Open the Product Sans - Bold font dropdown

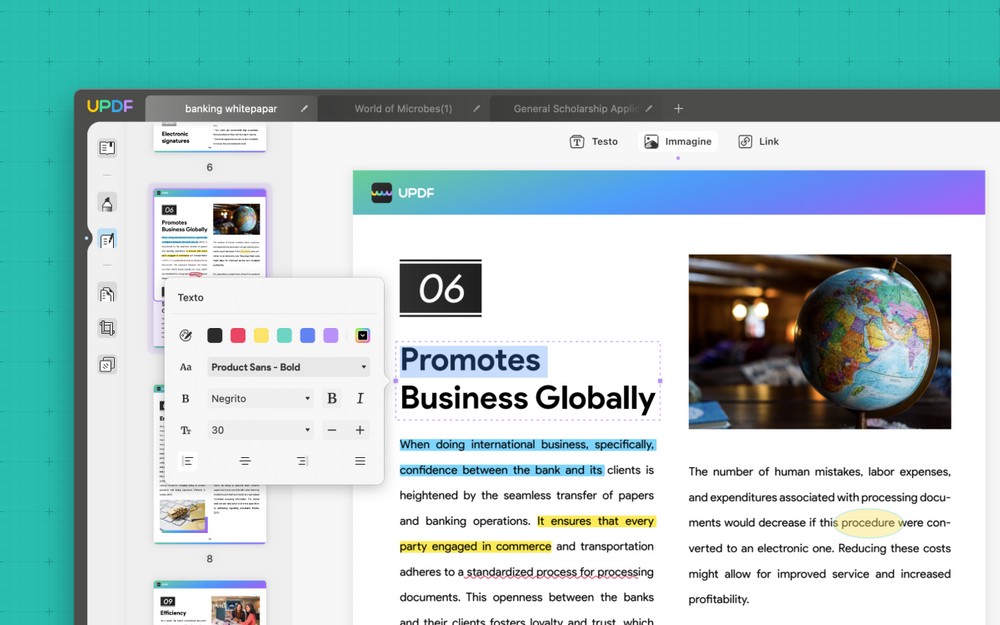(x=288, y=367)
